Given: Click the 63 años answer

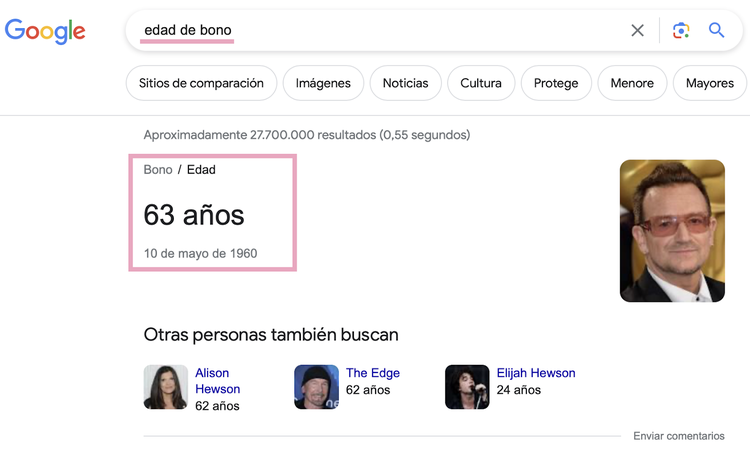Looking at the screenshot, I should 194,215.
